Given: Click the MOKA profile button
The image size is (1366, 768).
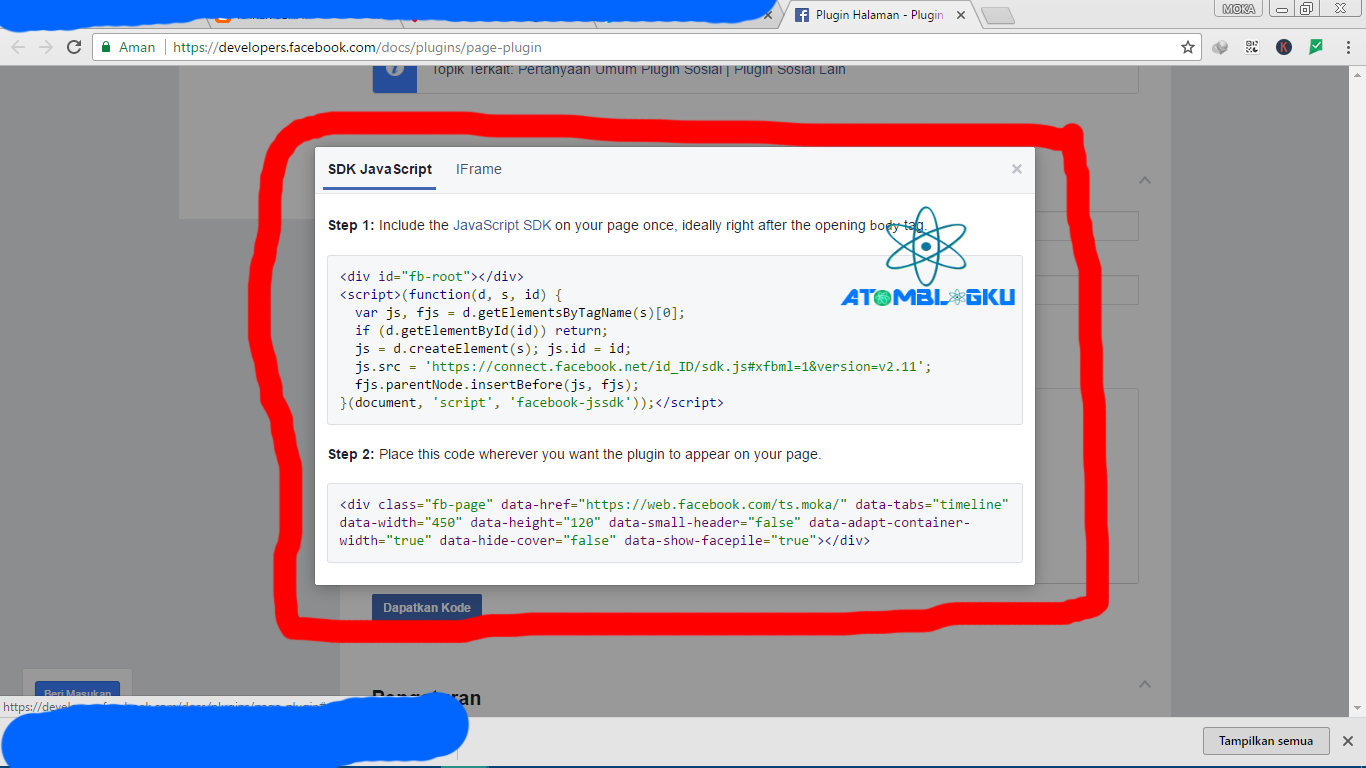Looking at the screenshot, I should pyautogui.click(x=1238, y=9).
